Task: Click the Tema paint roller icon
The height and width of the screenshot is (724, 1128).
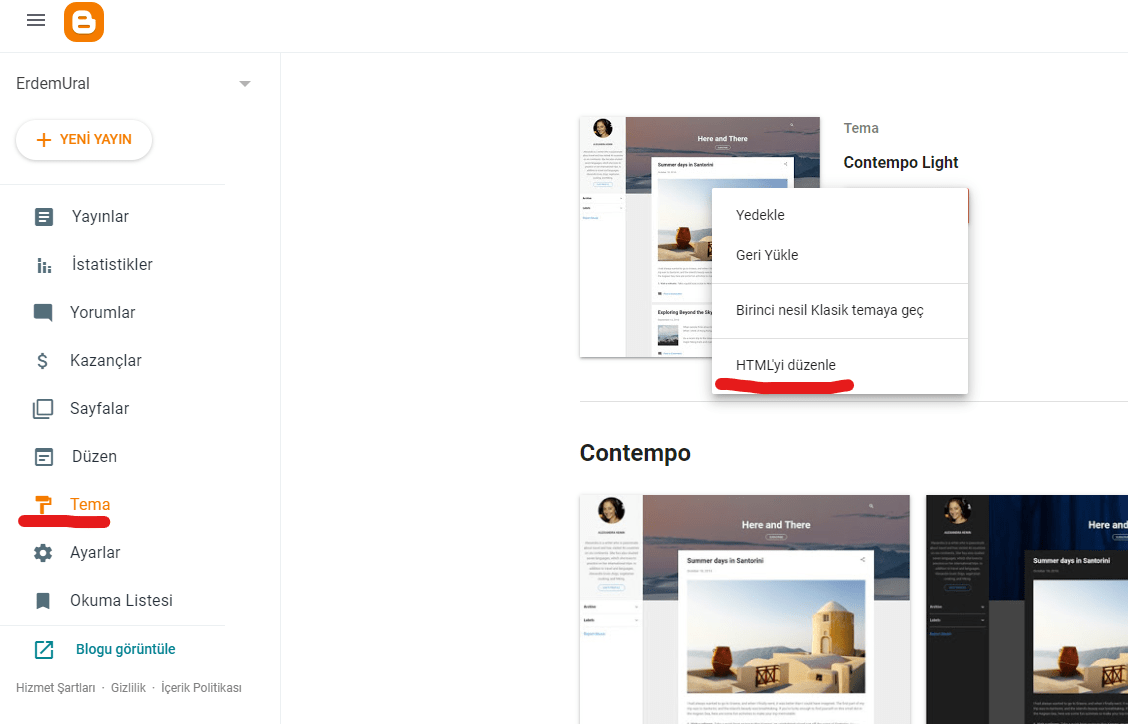Action: (43, 504)
